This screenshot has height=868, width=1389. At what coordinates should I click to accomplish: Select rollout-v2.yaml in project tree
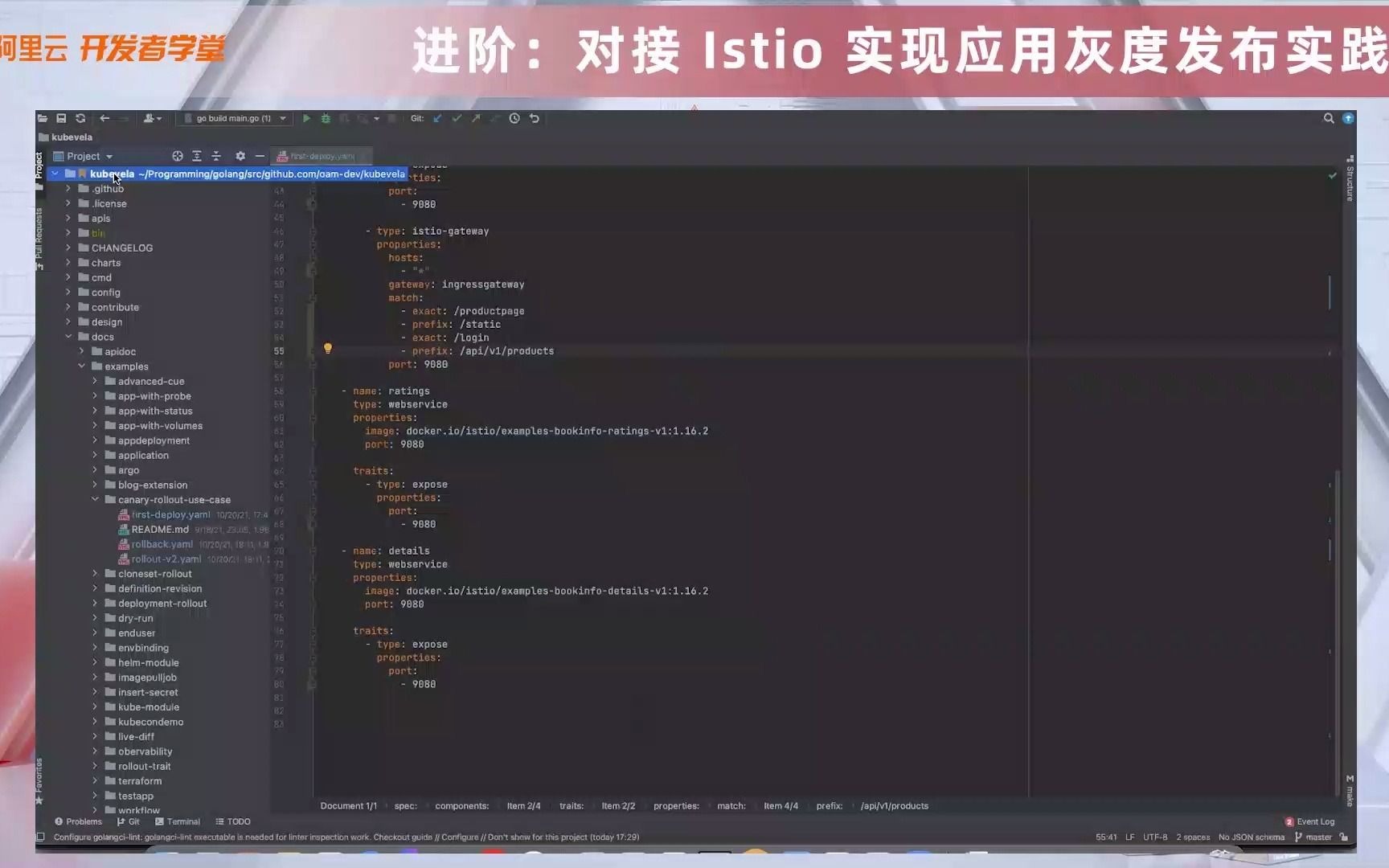point(166,559)
